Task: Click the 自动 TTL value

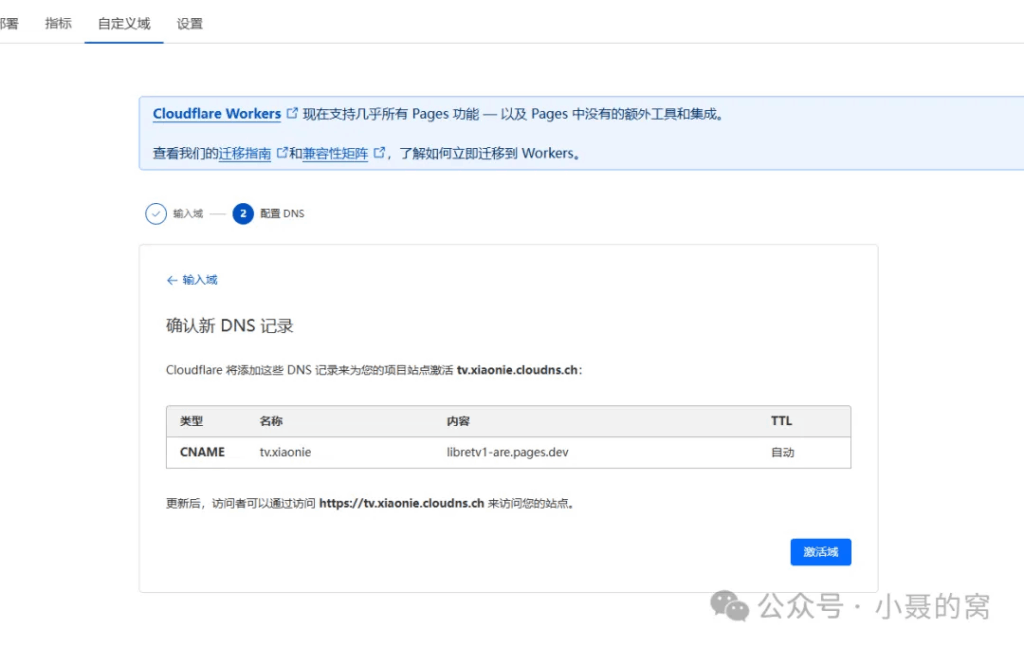Action: point(782,452)
